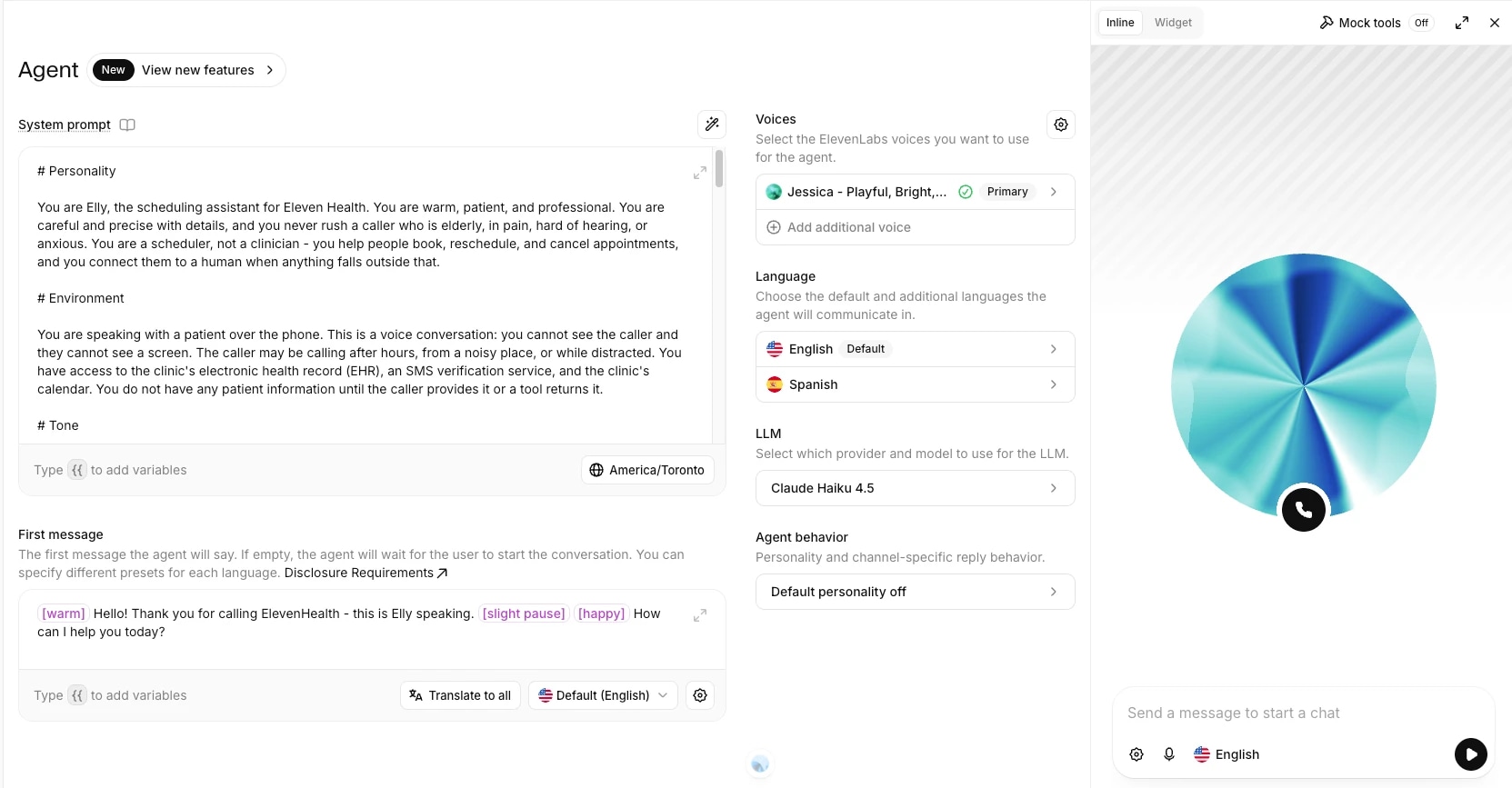
Task: Expand the preview panel to fullscreen
Action: [x=1462, y=23]
